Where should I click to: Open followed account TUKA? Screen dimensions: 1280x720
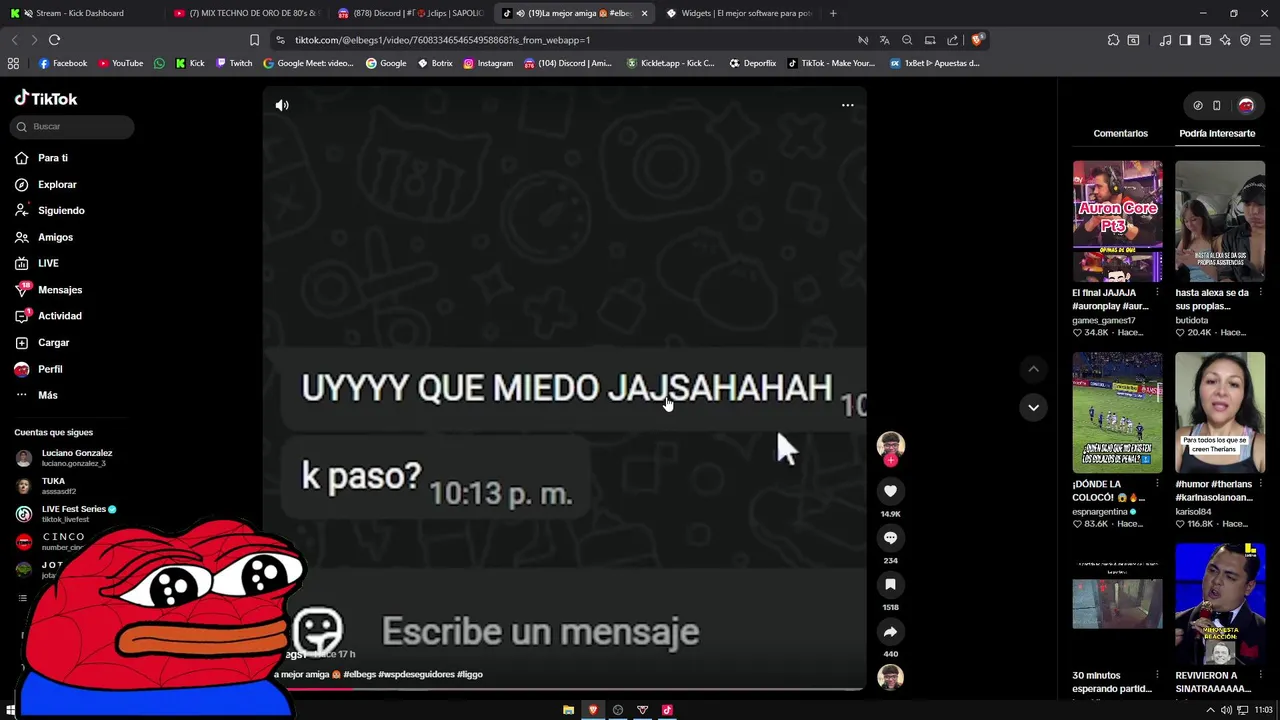[45, 486]
